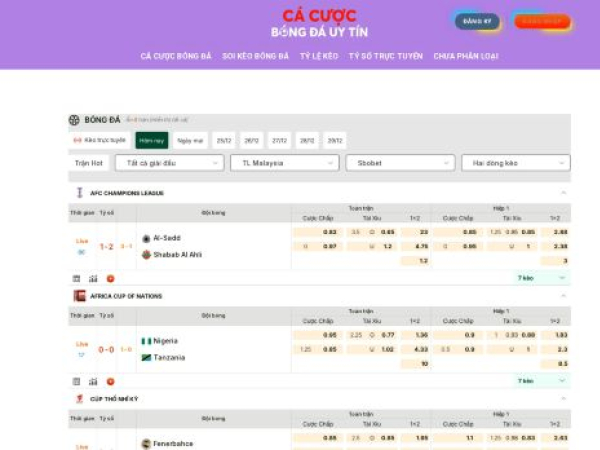
Task: Click the Fenerbahce team name
Action: [x=173, y=444]
